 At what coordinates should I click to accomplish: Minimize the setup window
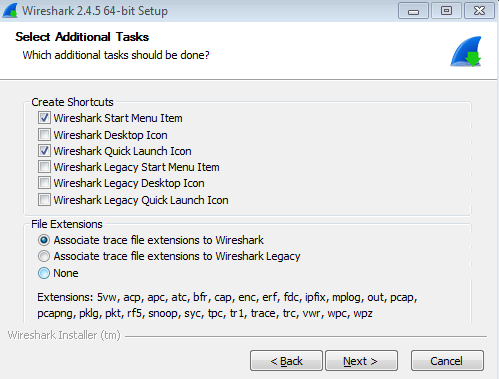coord(413,11)
